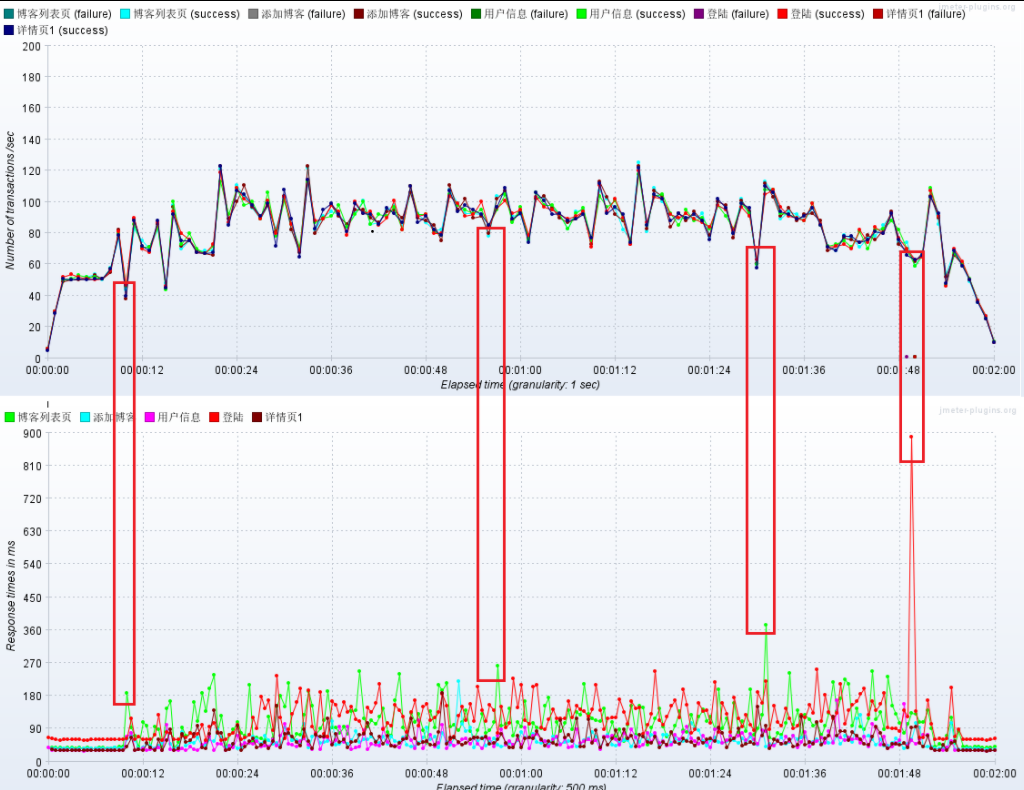Select the 添加博客 (success) legend label
Image resolution: width=1024 pixels, height=790 pixels.
click(414, 14)
